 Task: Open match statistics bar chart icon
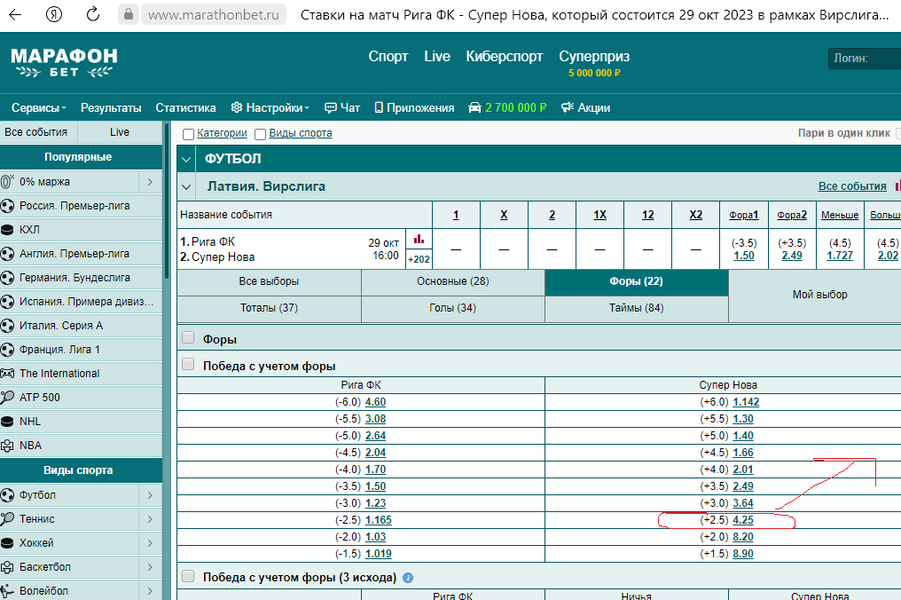click(x=419, y=240)
